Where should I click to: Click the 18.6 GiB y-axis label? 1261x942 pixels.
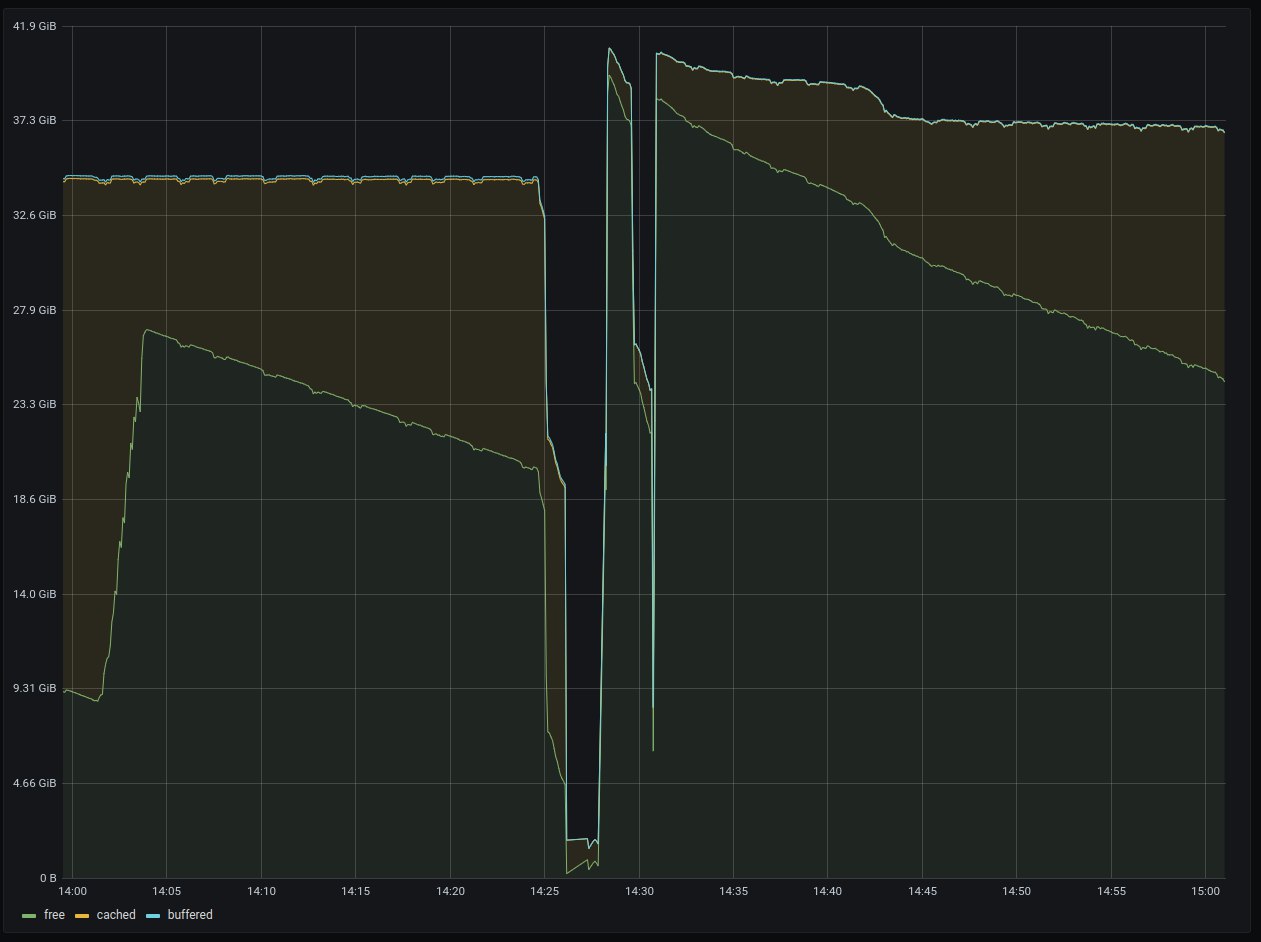[36, 499]
